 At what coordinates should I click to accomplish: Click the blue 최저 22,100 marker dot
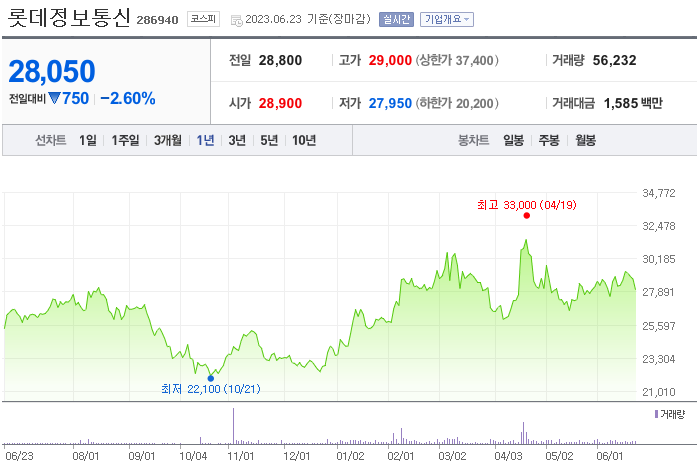point(211,378)
